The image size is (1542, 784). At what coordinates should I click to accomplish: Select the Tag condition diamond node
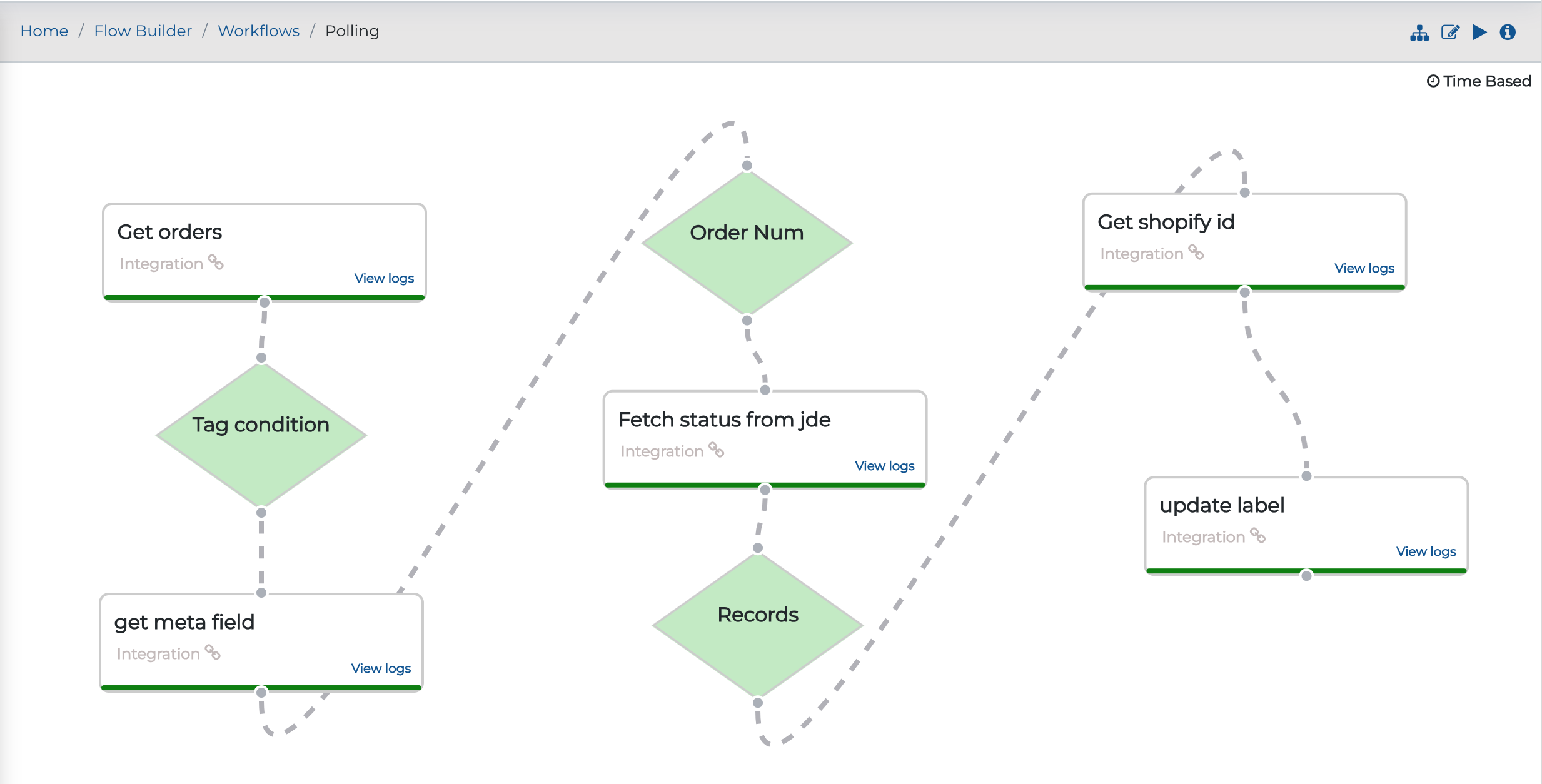(x=261, y=435)
